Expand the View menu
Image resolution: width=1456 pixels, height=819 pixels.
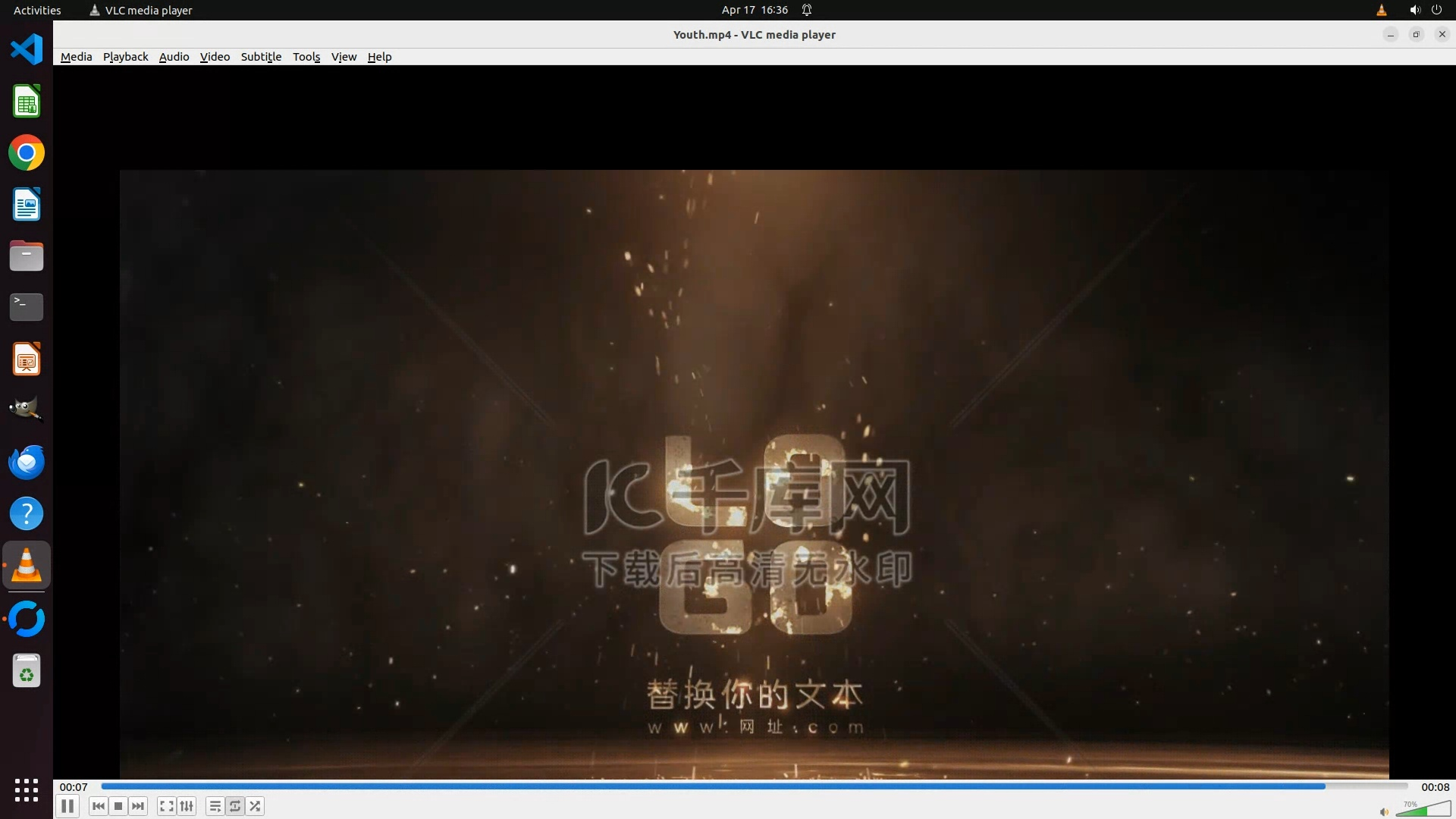click(x=344, y=57)
